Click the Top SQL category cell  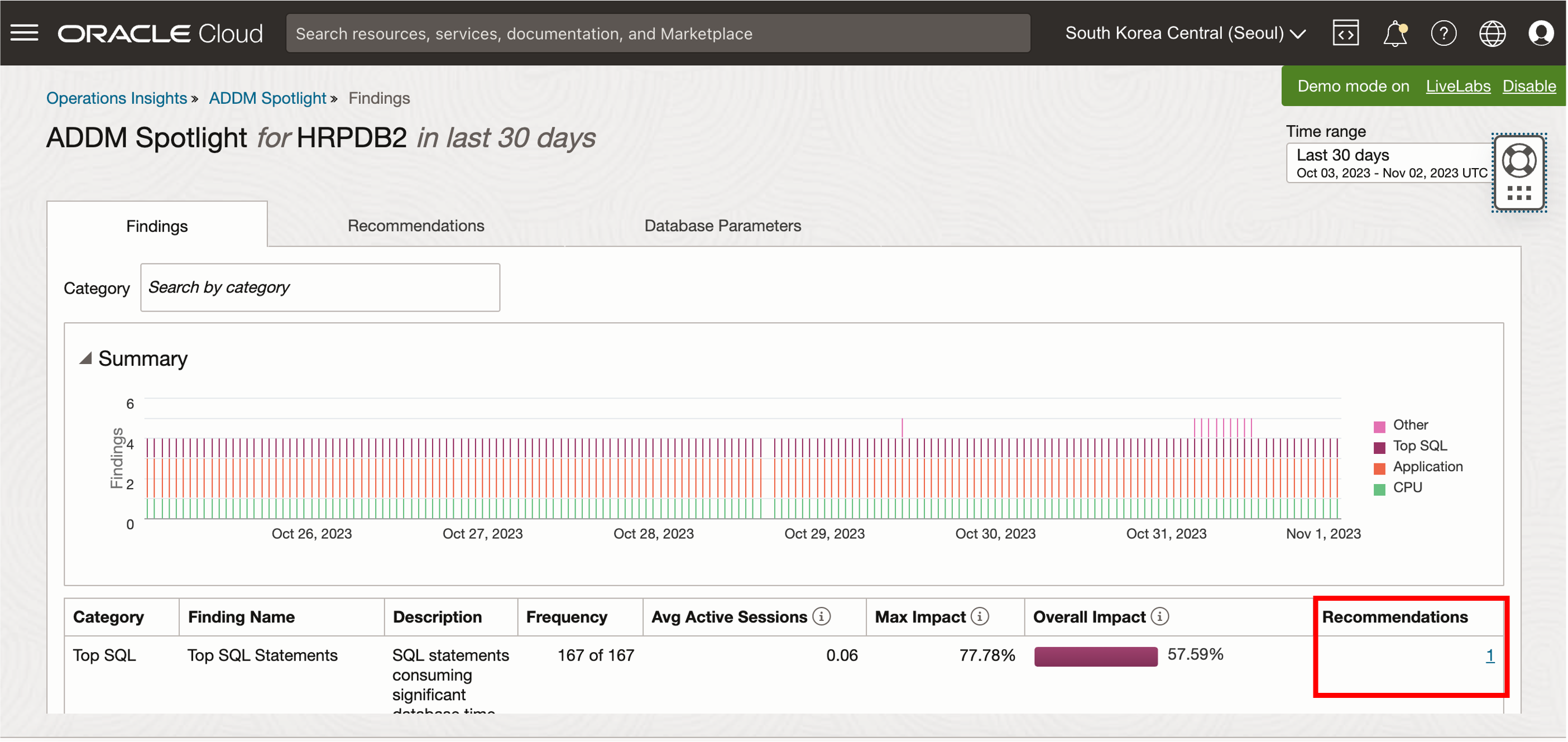104,655
